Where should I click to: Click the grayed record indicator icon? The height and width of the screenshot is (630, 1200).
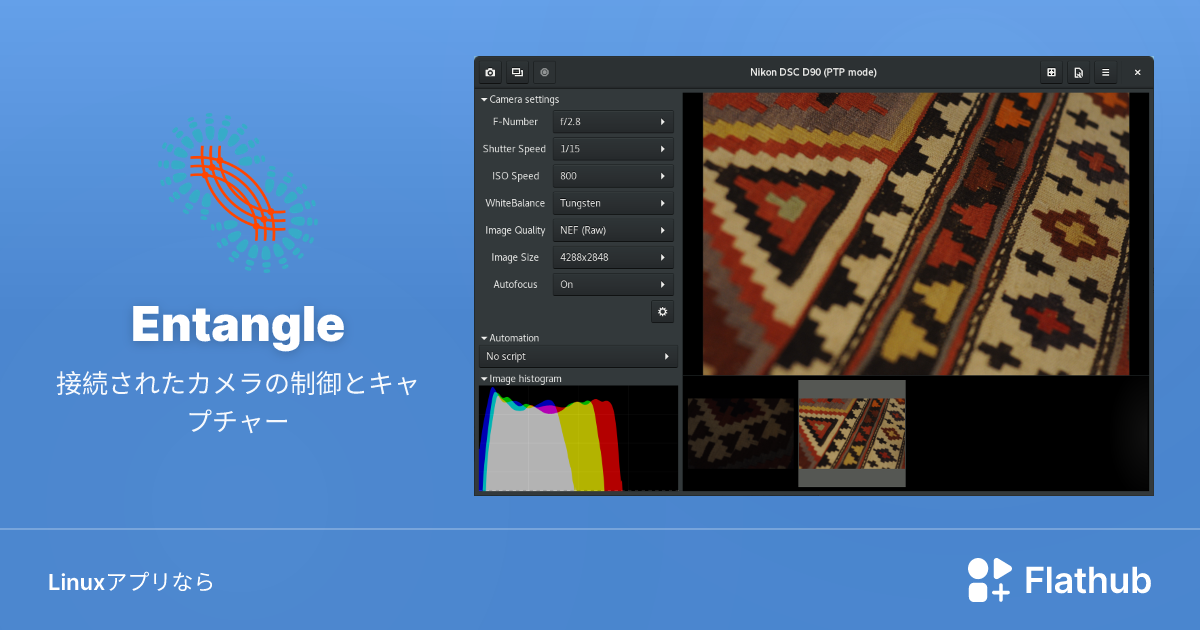(544, 72)
